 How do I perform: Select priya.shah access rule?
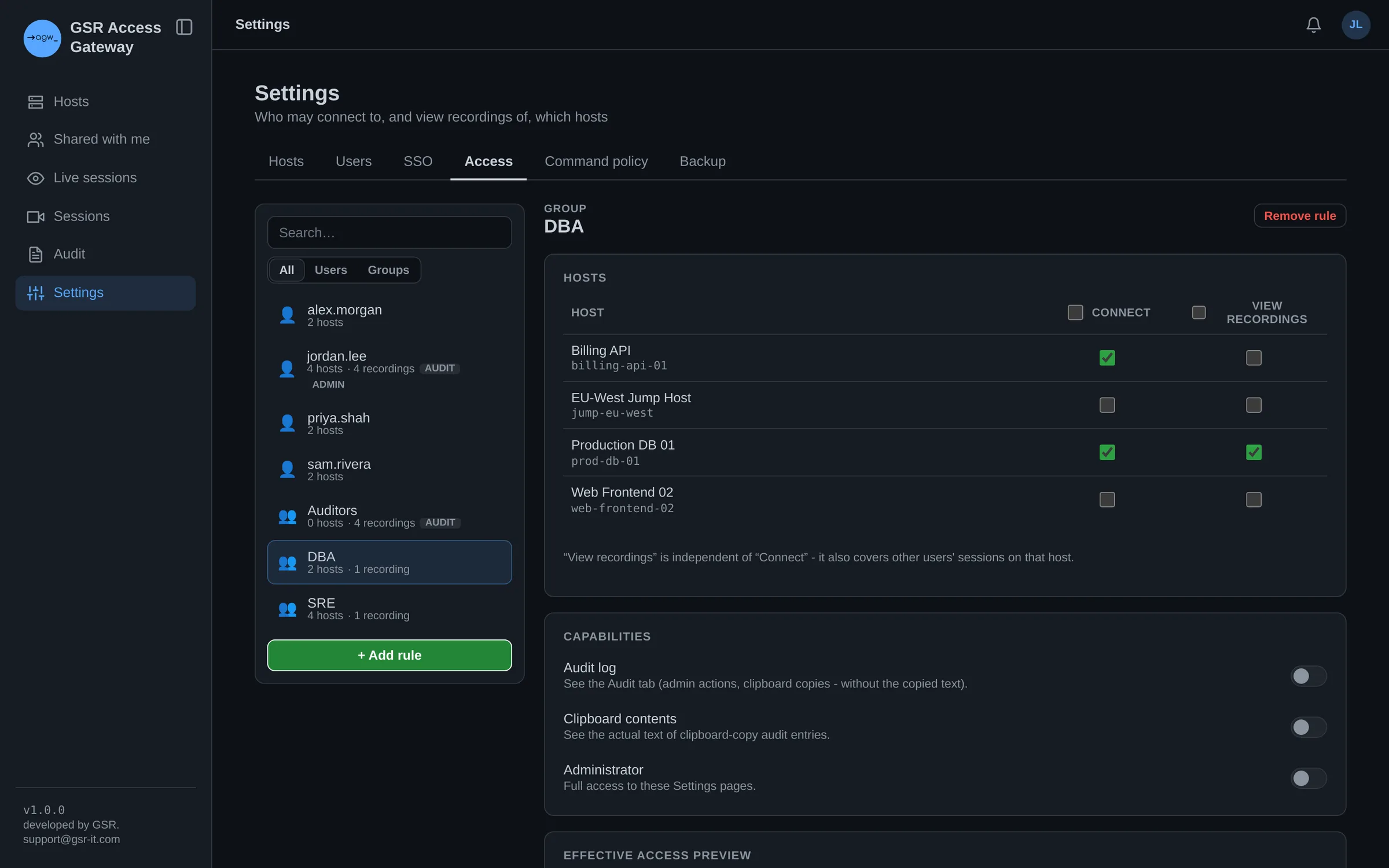click(x=389, y=424)
